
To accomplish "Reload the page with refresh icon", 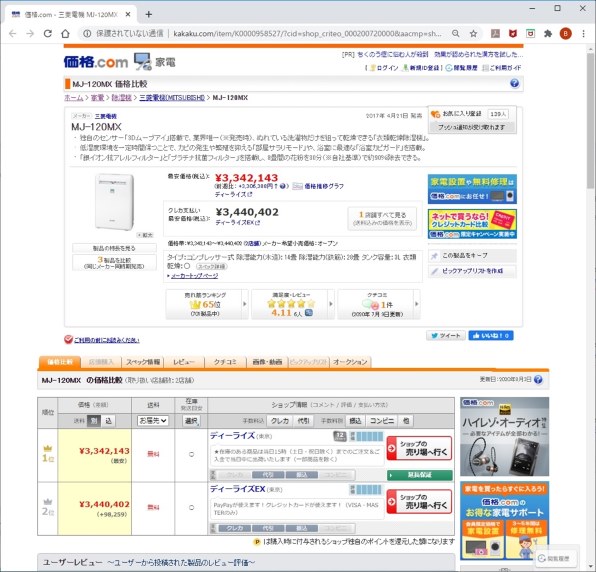I will (x=48, y=34).
